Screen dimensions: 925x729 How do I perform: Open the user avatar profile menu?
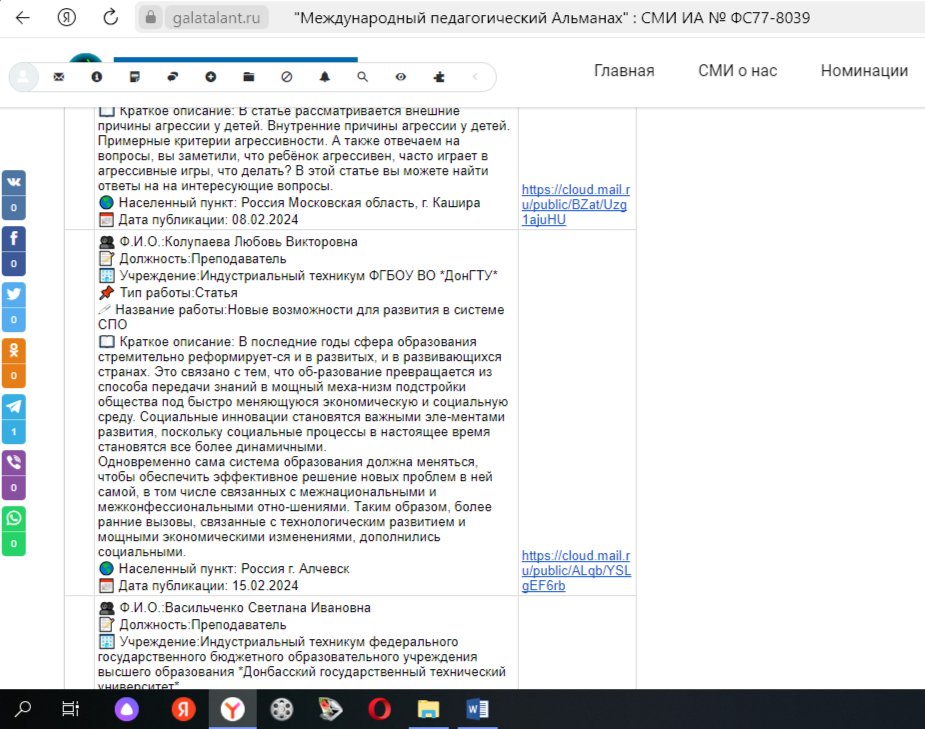pos(23,77)
